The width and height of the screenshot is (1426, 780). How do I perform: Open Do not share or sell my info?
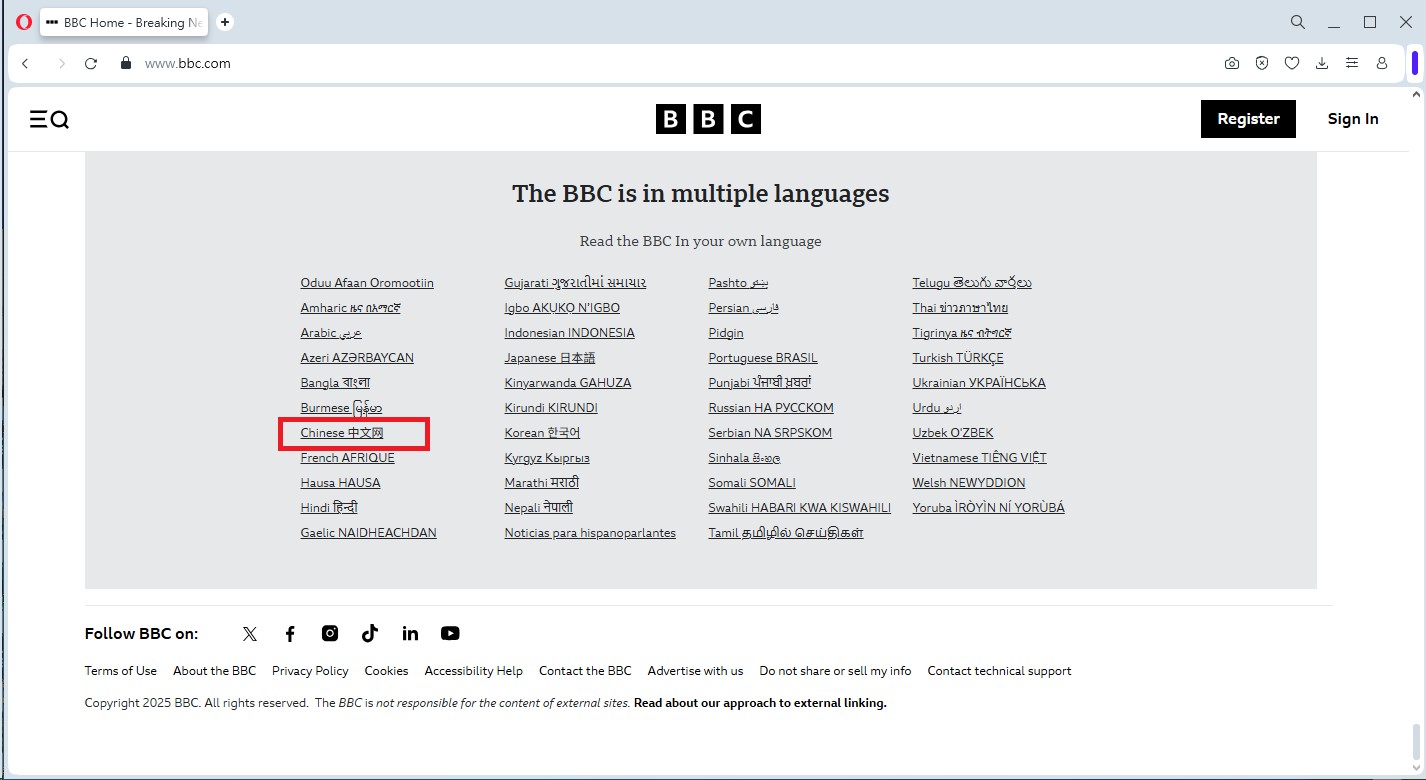coord(835,671)
